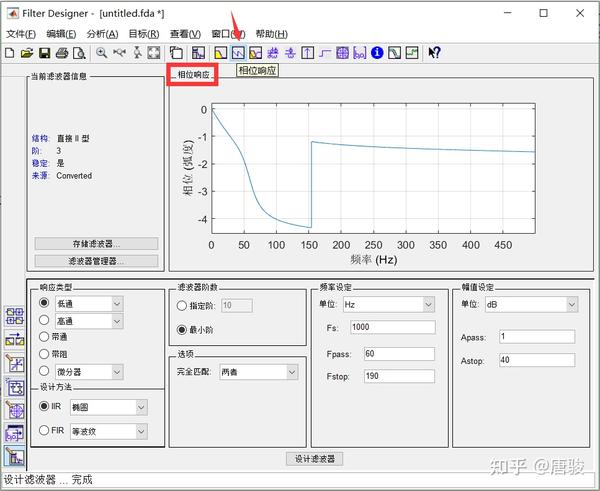Screen dimensions: 600x491
Task: Select the Zoom In magnifier tool
Action: (101, 53)
